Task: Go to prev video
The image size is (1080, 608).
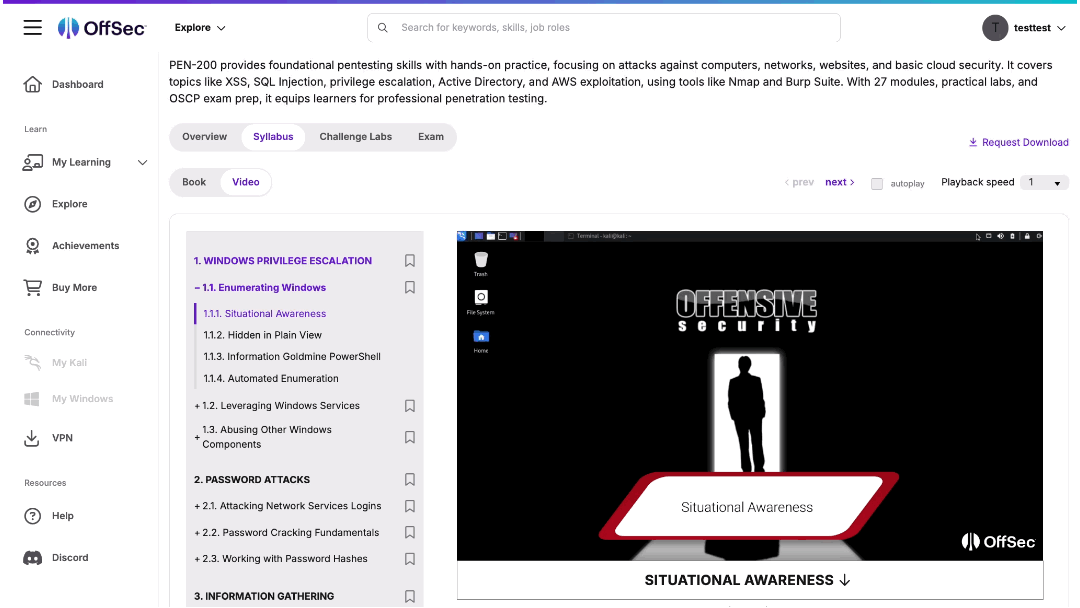Action: click(x=799, y=182)
